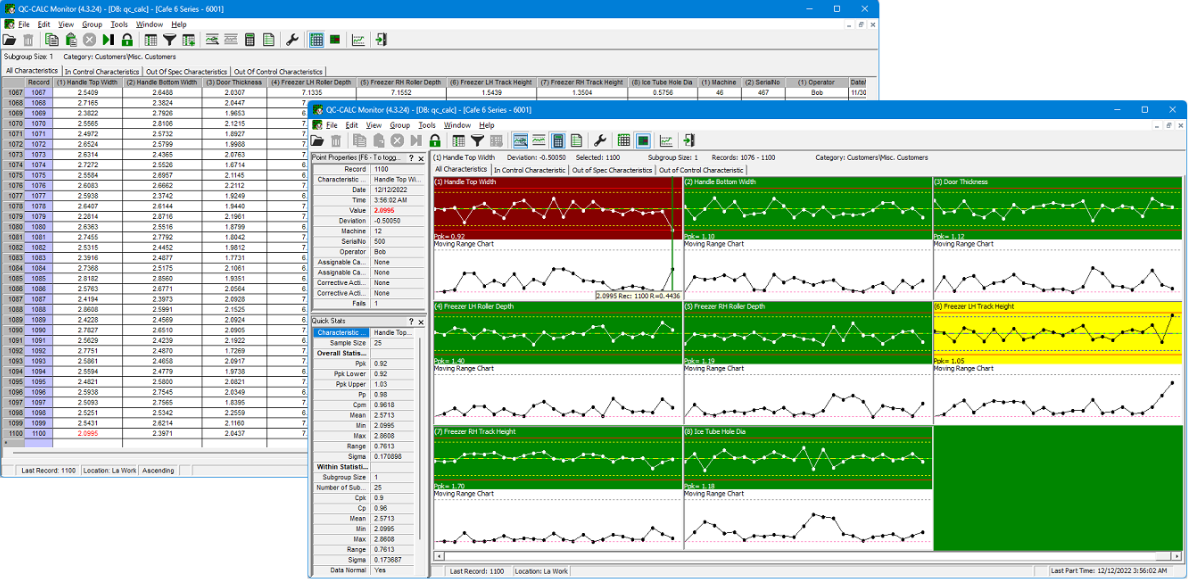
Task: Click the trend chart icon in front window
Action: (666, 140)
